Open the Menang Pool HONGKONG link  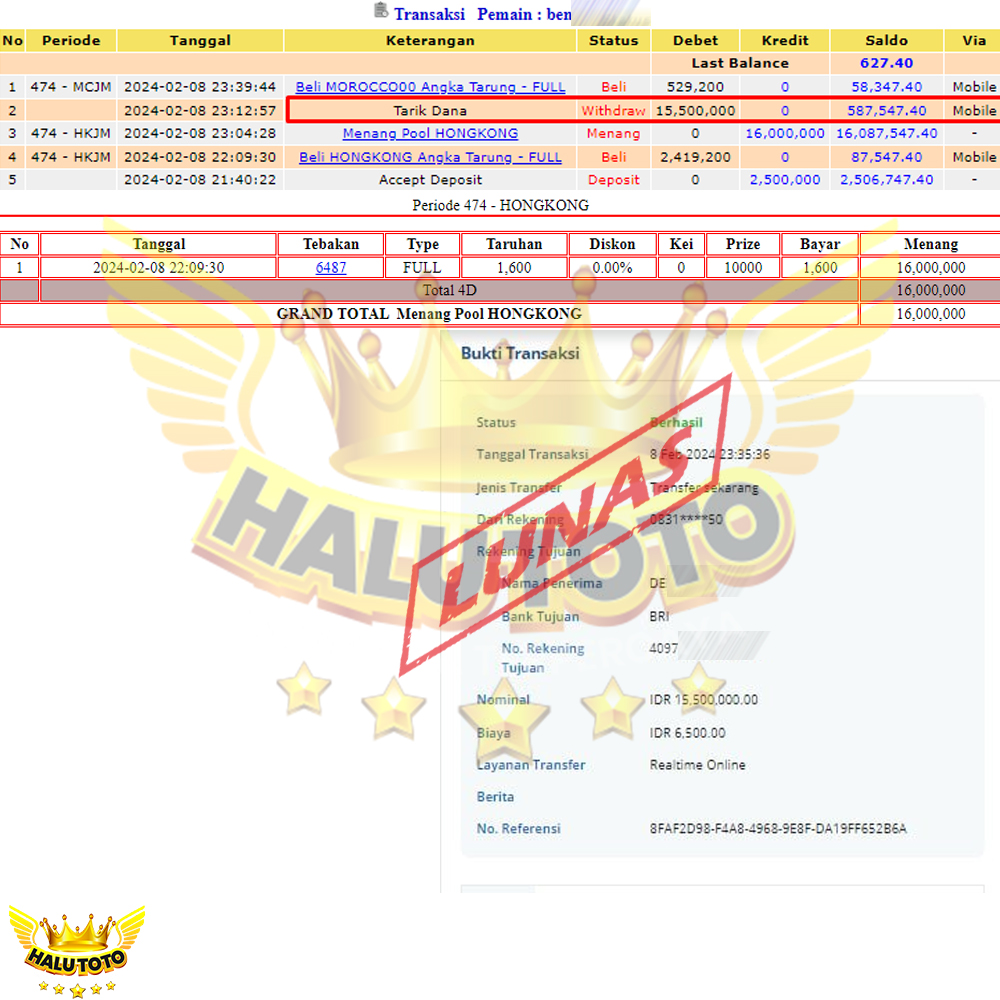point(430,133)
